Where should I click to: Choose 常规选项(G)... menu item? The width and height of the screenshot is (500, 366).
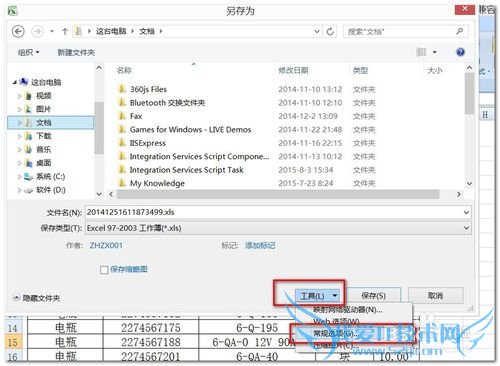click(x=336, y=334)
